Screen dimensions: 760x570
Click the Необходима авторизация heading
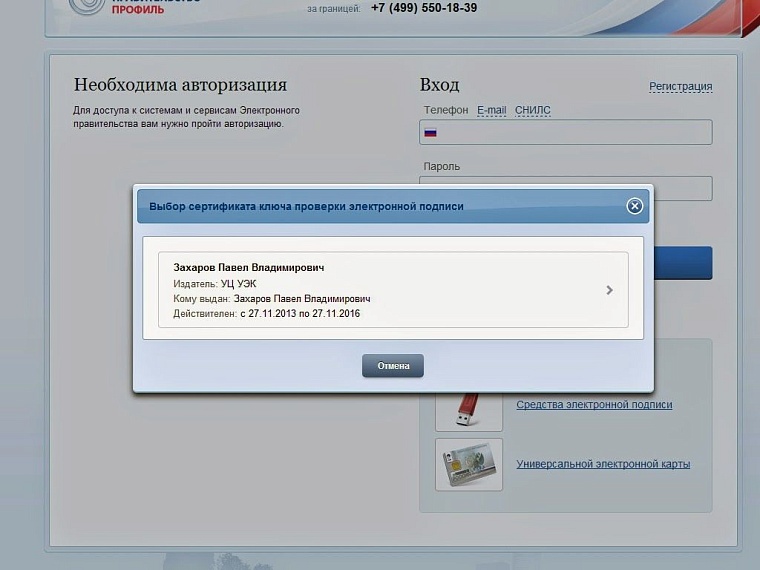pyautogui.click(x=180, y=85)
